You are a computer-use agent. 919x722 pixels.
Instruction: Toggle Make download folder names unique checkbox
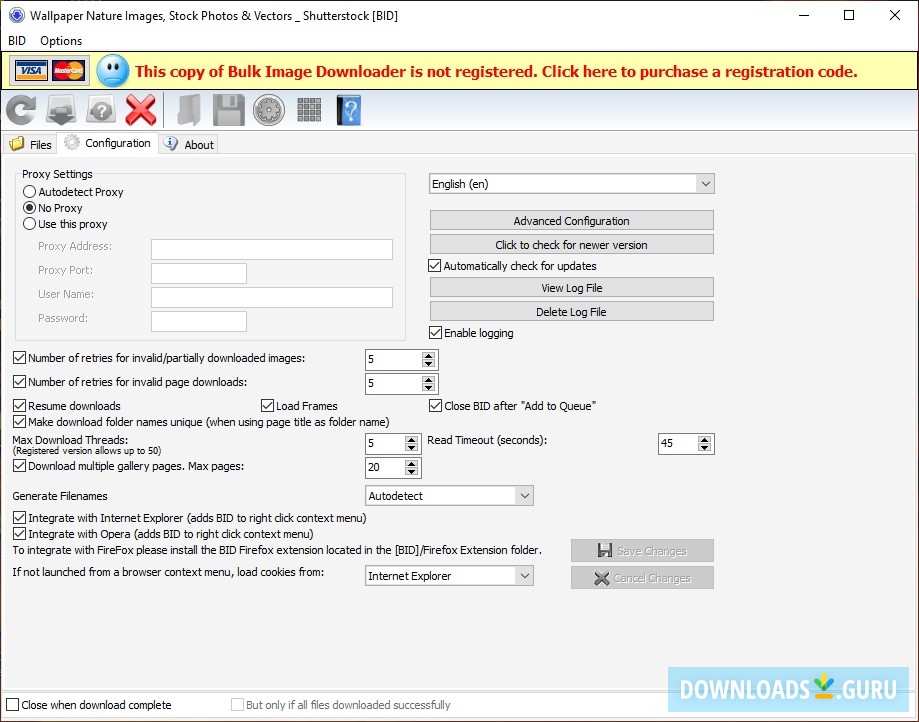(x=19, y=422)
